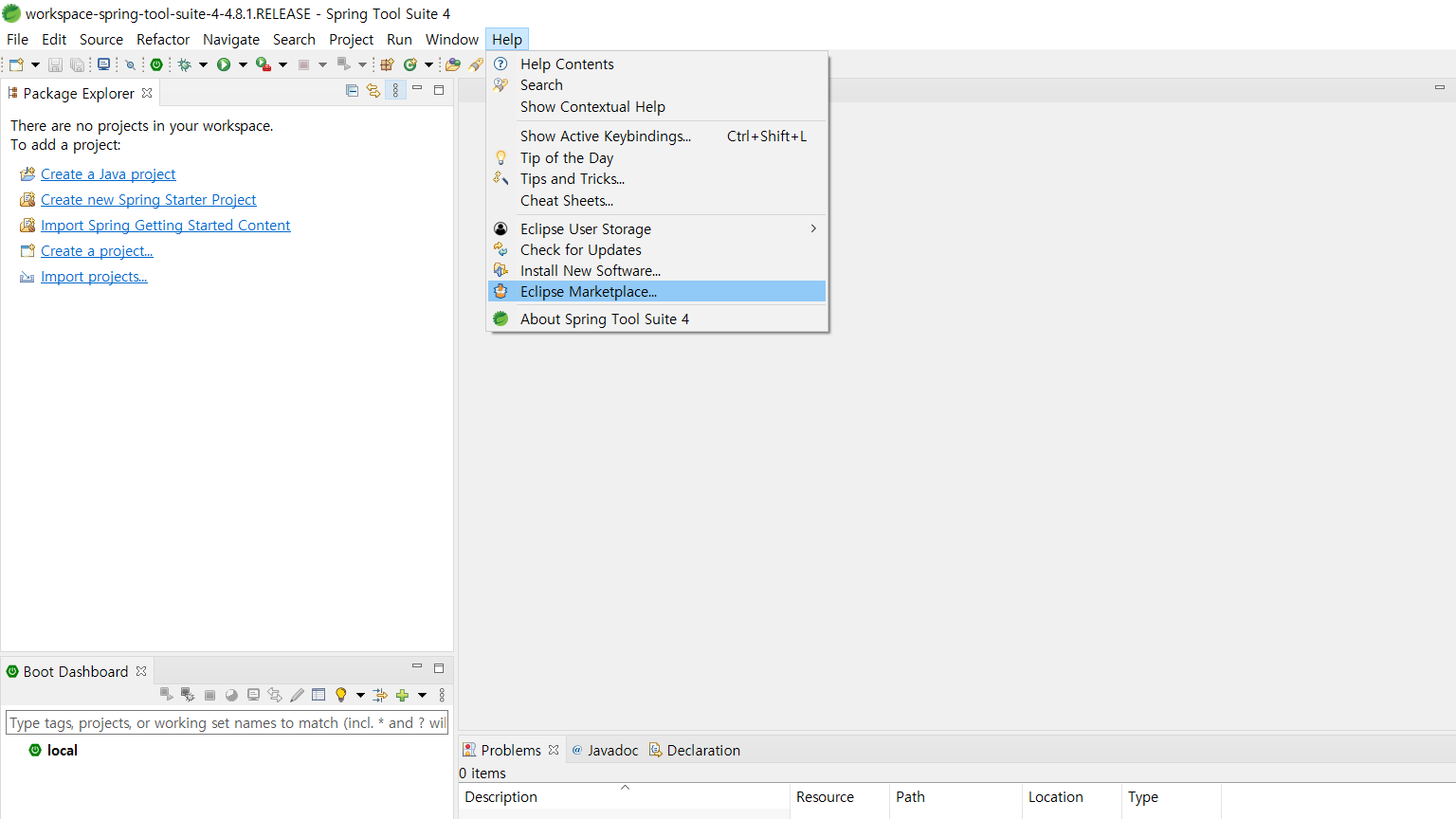Click Create a Java project link

pyautogui.click(x=108, y=173)
